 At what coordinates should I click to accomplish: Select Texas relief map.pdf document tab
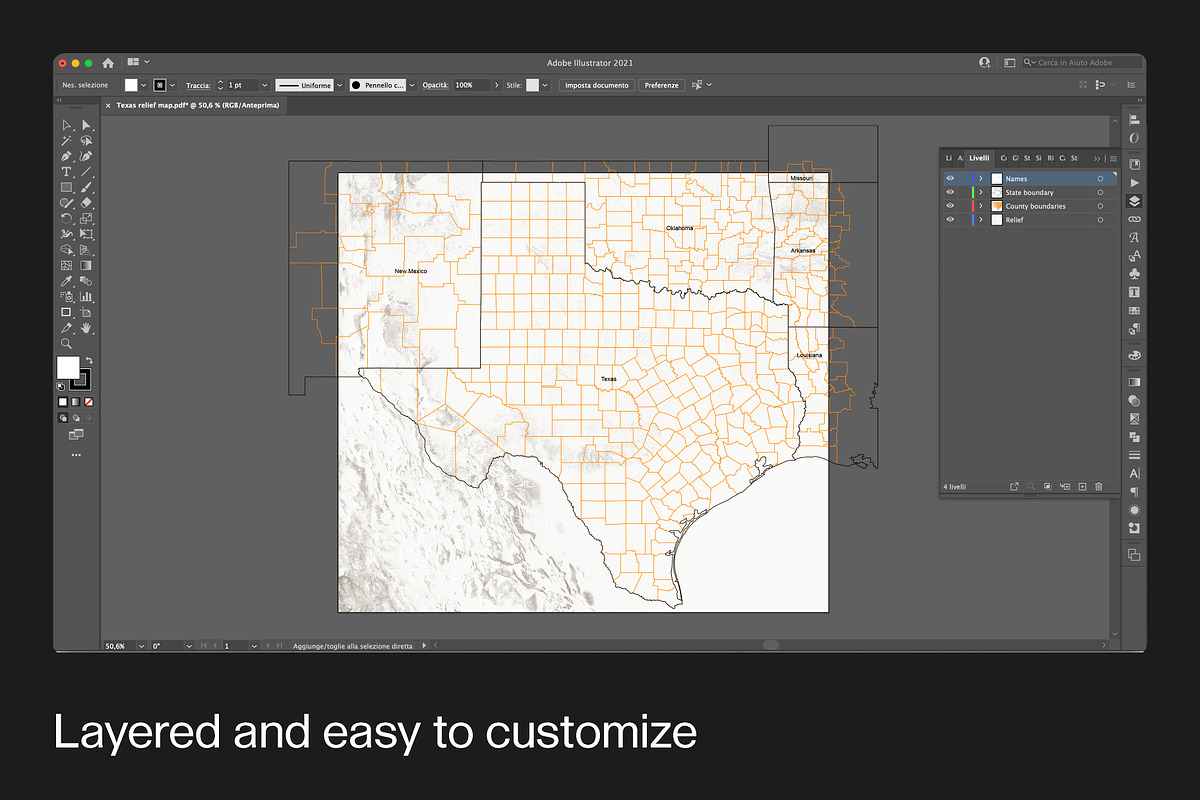197,104
